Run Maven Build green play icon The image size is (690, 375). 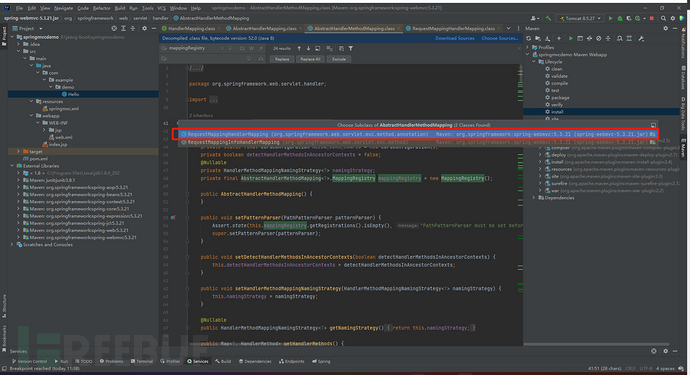click(x=571, y=38)
